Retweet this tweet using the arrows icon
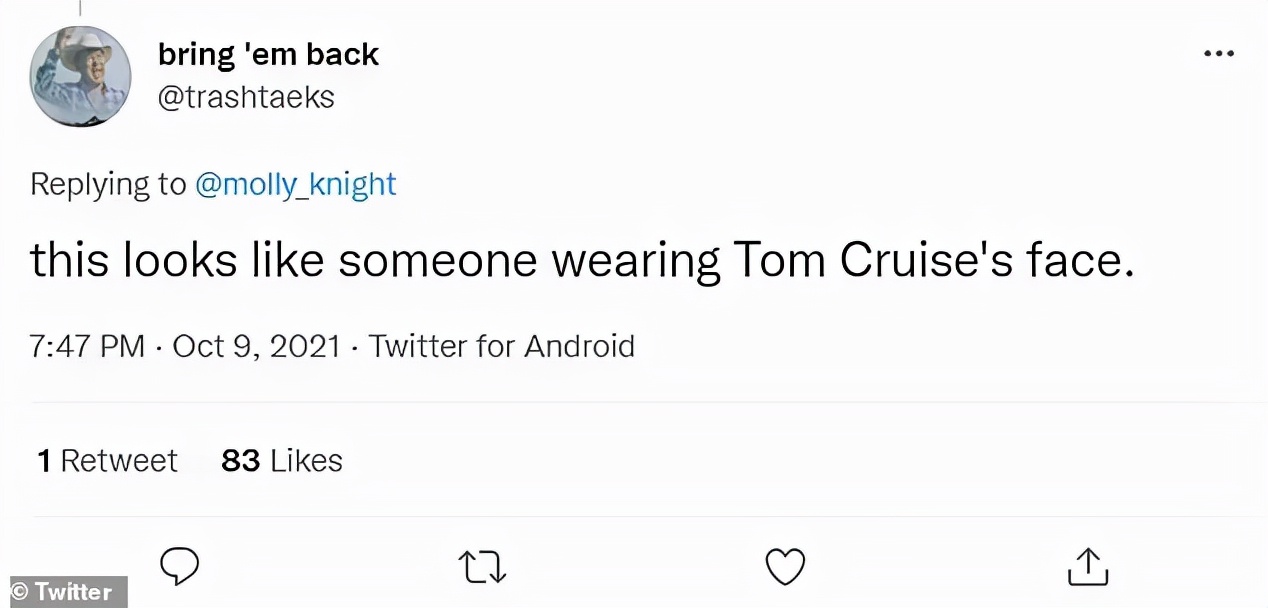 click(x=482, y=567)
